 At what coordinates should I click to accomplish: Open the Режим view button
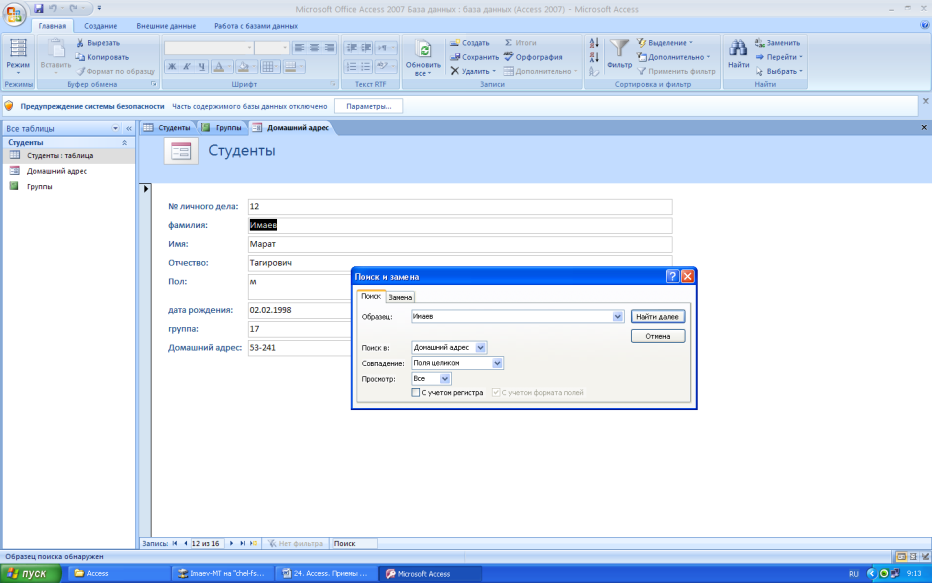pos(18,56)
